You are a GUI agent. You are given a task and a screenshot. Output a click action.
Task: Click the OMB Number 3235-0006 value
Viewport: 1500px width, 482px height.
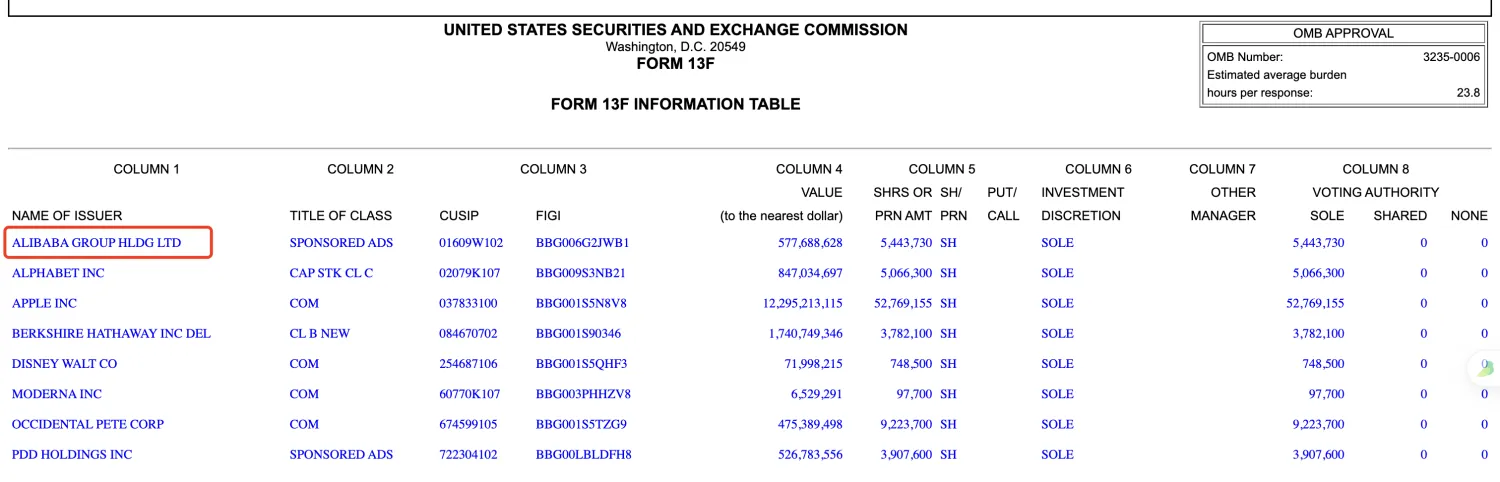point(1451,57)
